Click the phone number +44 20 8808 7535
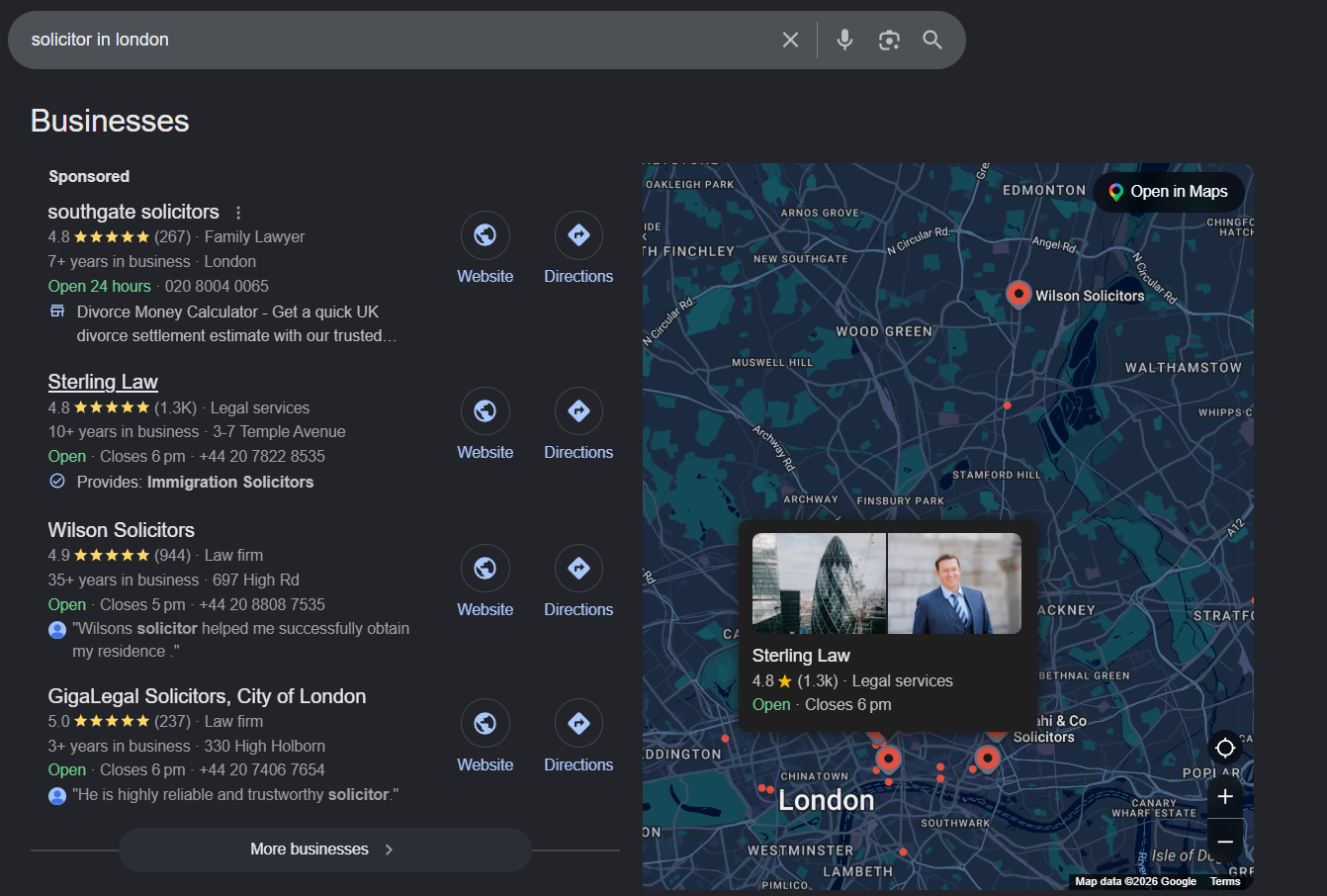The height and width of the screenshot is (896, 1327). (x=262, y=604)
